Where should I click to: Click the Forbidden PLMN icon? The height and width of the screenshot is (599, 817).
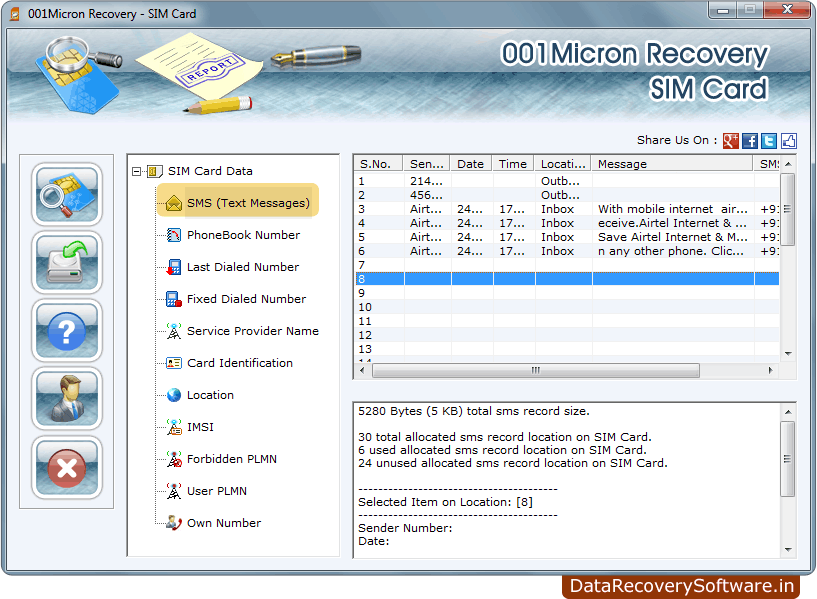point(174,459)
